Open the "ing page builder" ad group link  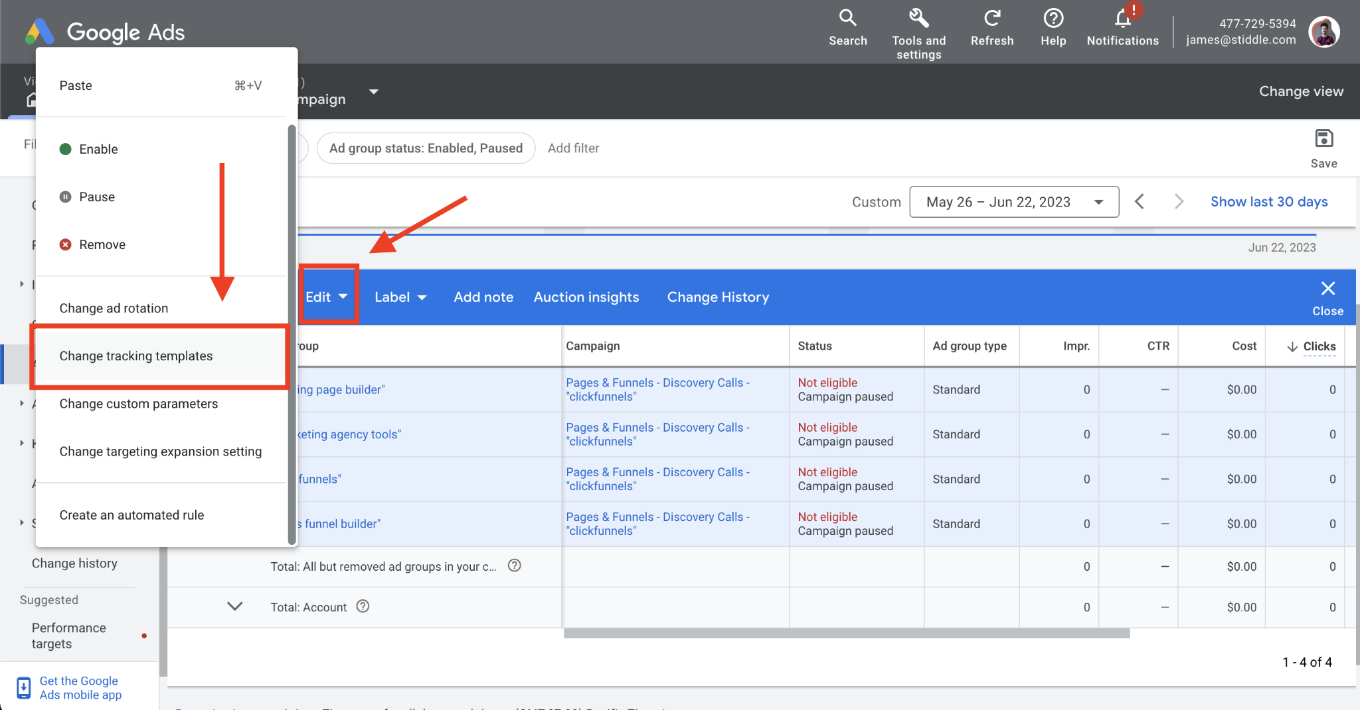339,390
